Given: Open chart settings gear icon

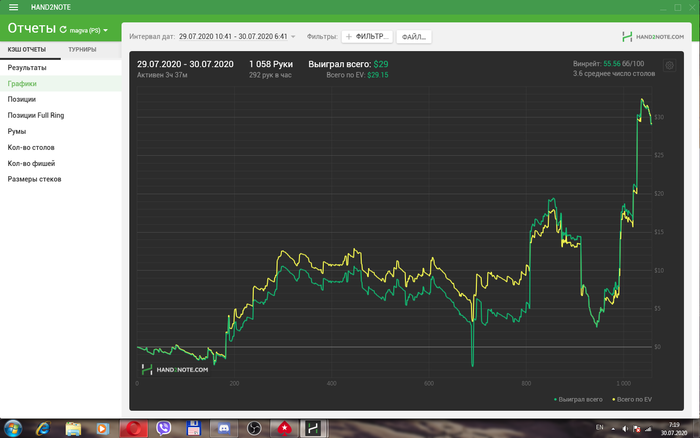Looking at the screenshot, I should [669, 66].
